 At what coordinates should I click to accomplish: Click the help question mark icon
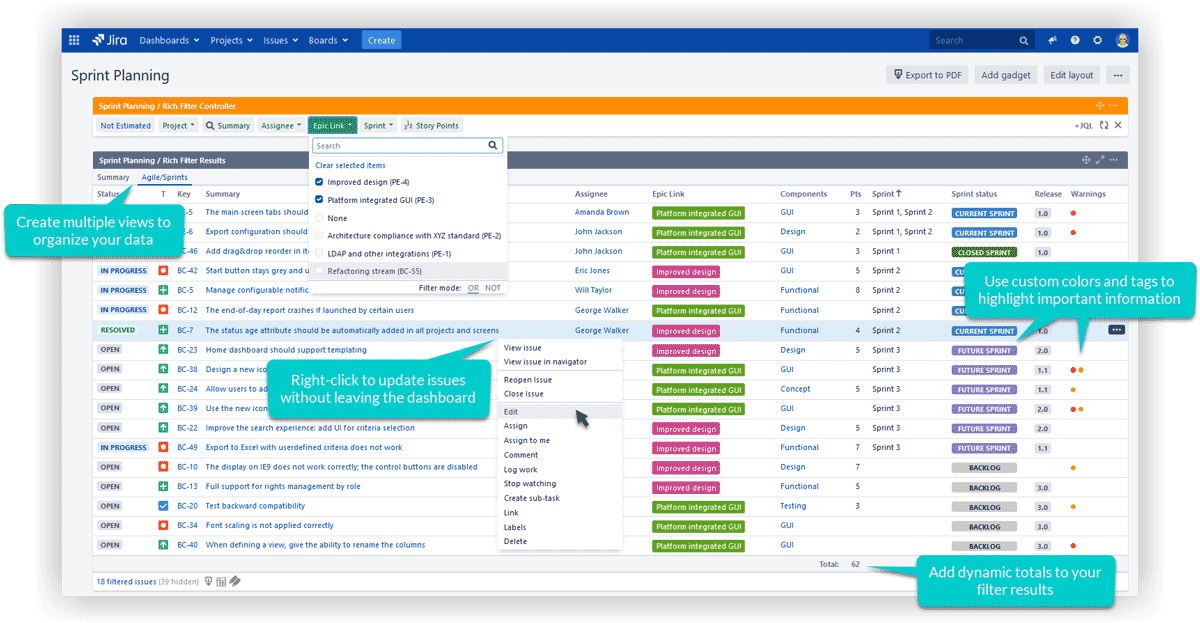pos(1075,41)
